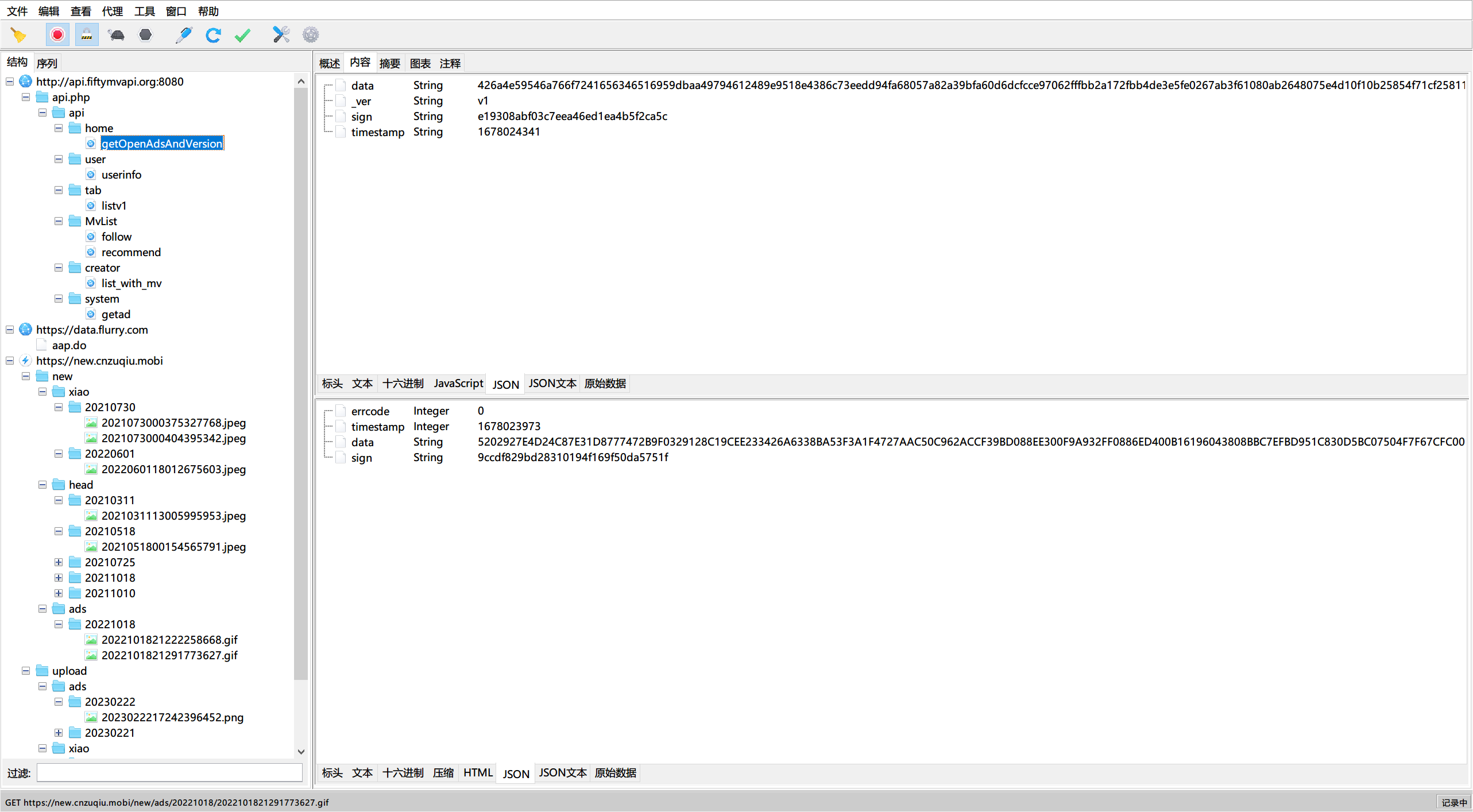Switch to the 概述 tab
The width and height of the screenshot is (1473, 812).
(330, 63)
